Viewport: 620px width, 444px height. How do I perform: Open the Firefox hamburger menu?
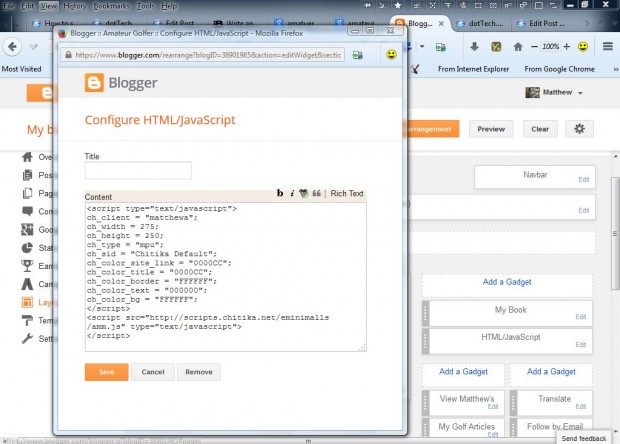pos(608,47)
